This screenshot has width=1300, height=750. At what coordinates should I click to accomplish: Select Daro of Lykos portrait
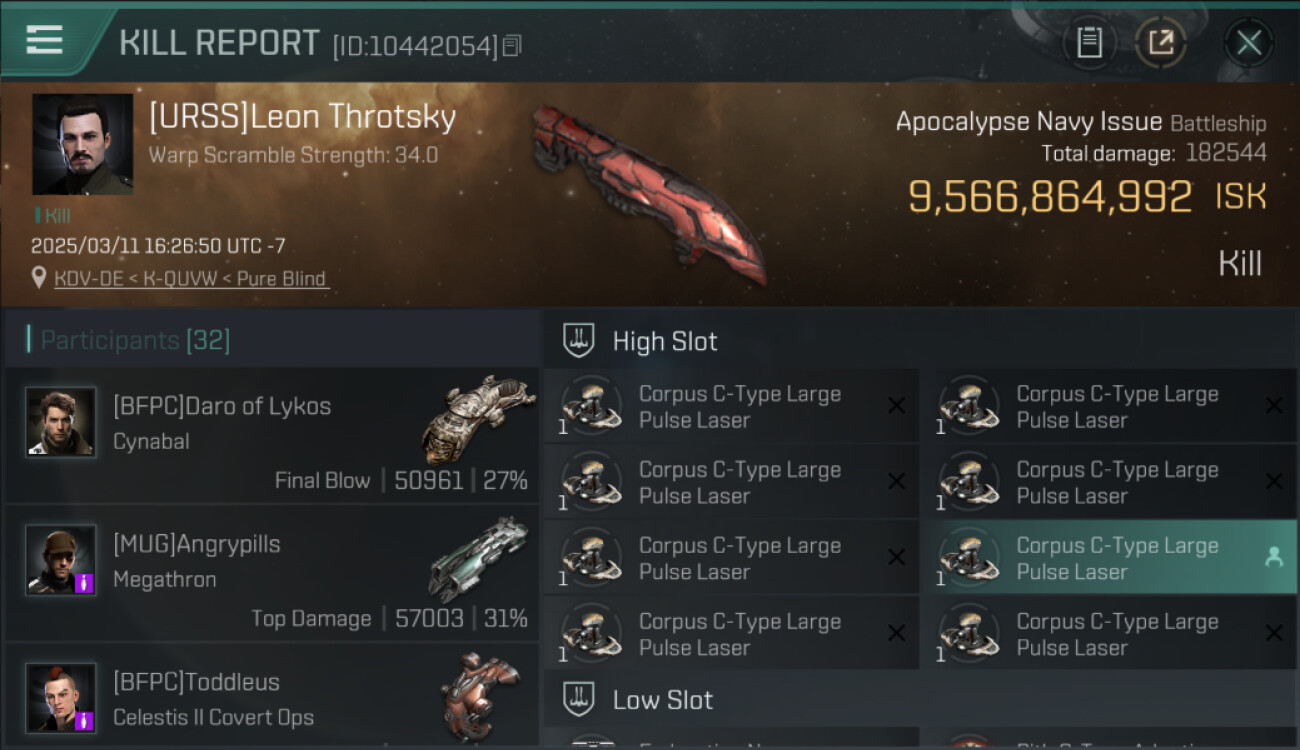61,422
